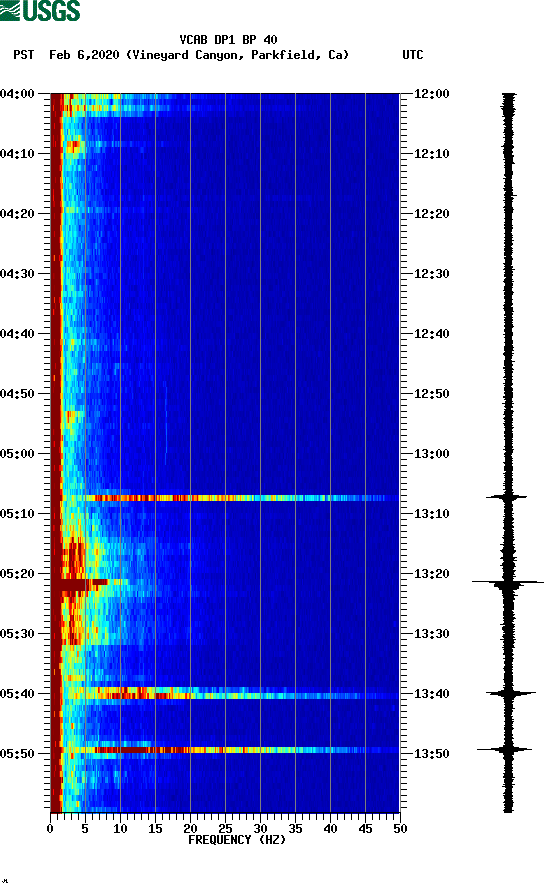The height and width of the screenshot is (892, 552).
Task: Click the '05:40' PST time label
Action: [17, 693]
